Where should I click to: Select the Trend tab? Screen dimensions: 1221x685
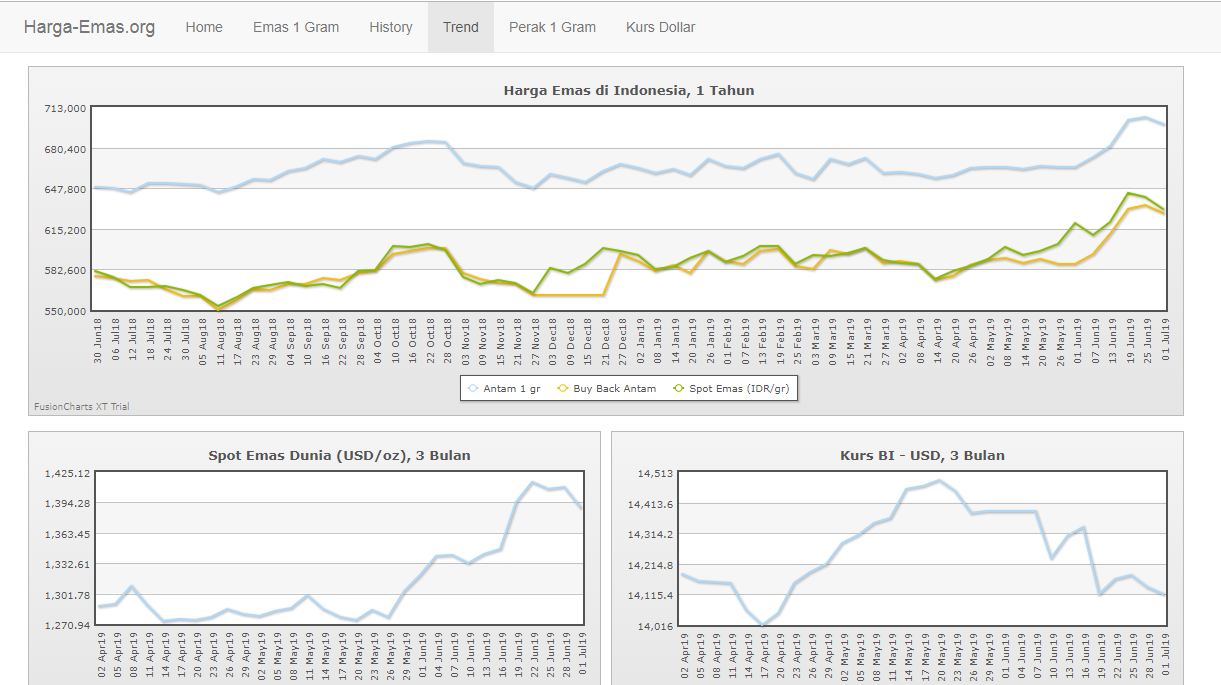[x=461, y=27]
